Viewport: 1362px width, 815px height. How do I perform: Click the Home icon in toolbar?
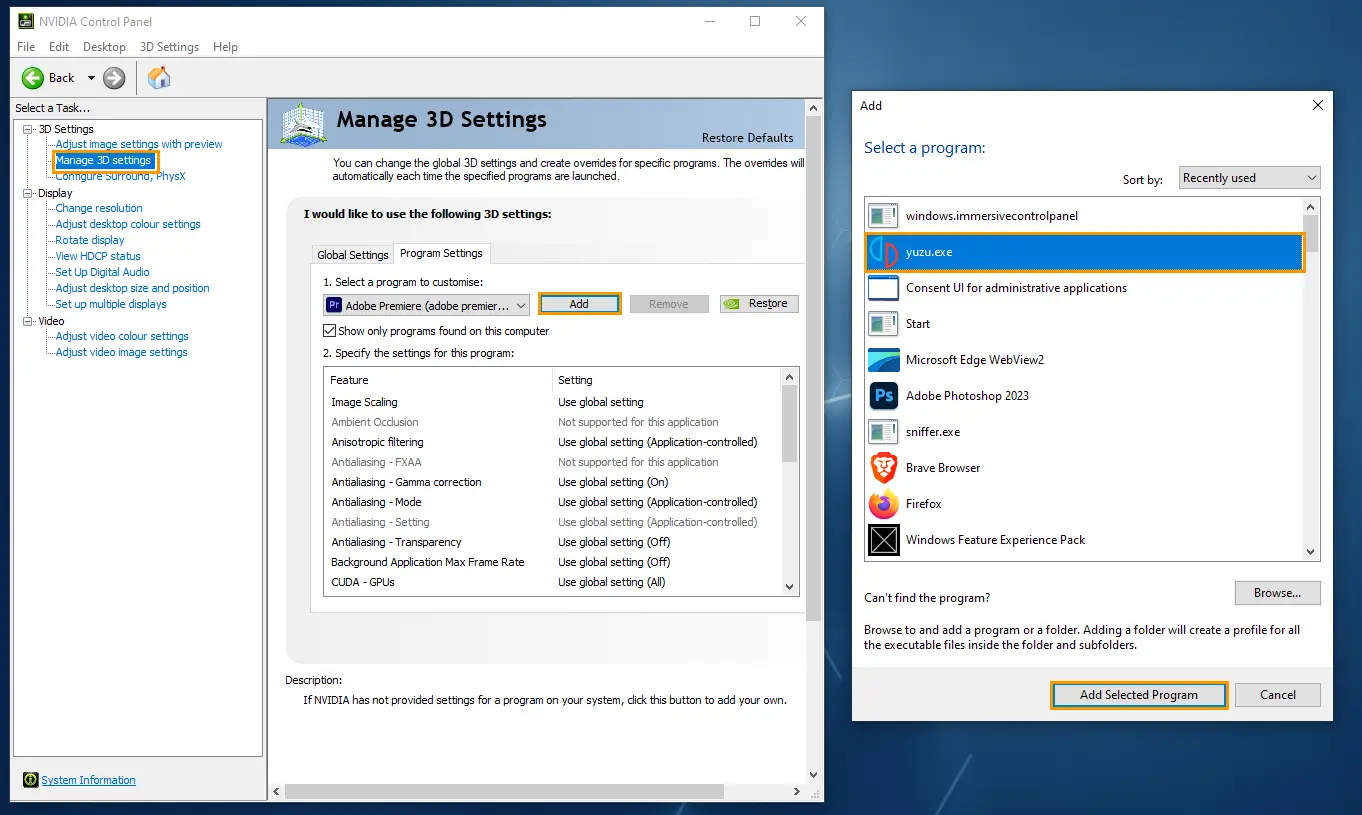click(x=159, y=77)
